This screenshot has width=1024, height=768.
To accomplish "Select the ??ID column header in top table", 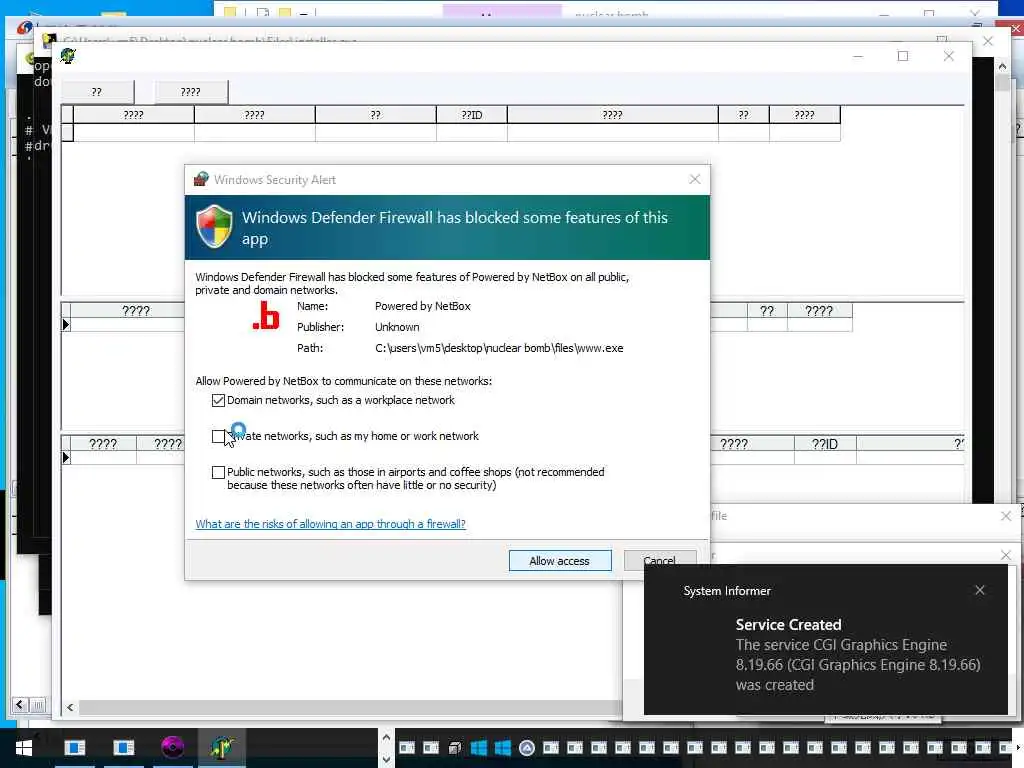I will (x=472, y=114).
